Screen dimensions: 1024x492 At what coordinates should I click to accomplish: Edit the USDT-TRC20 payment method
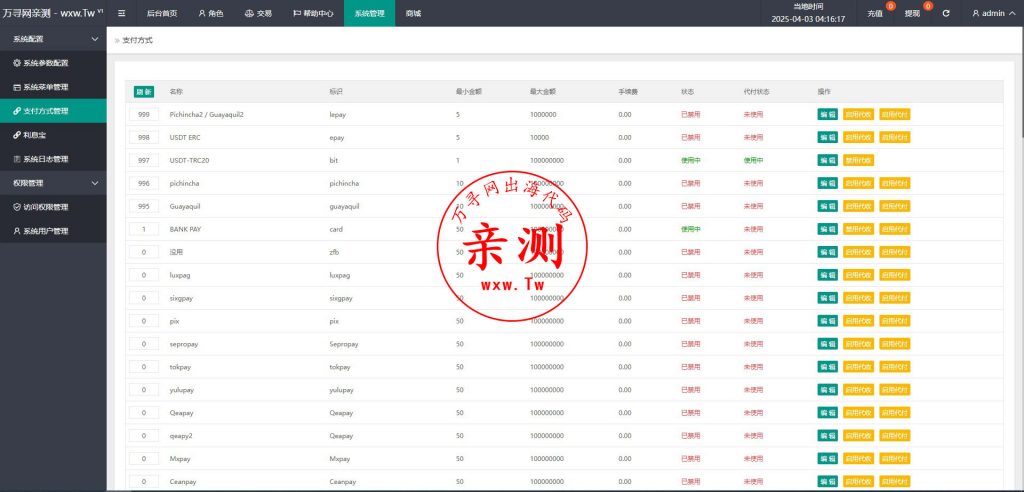point(827,160)
